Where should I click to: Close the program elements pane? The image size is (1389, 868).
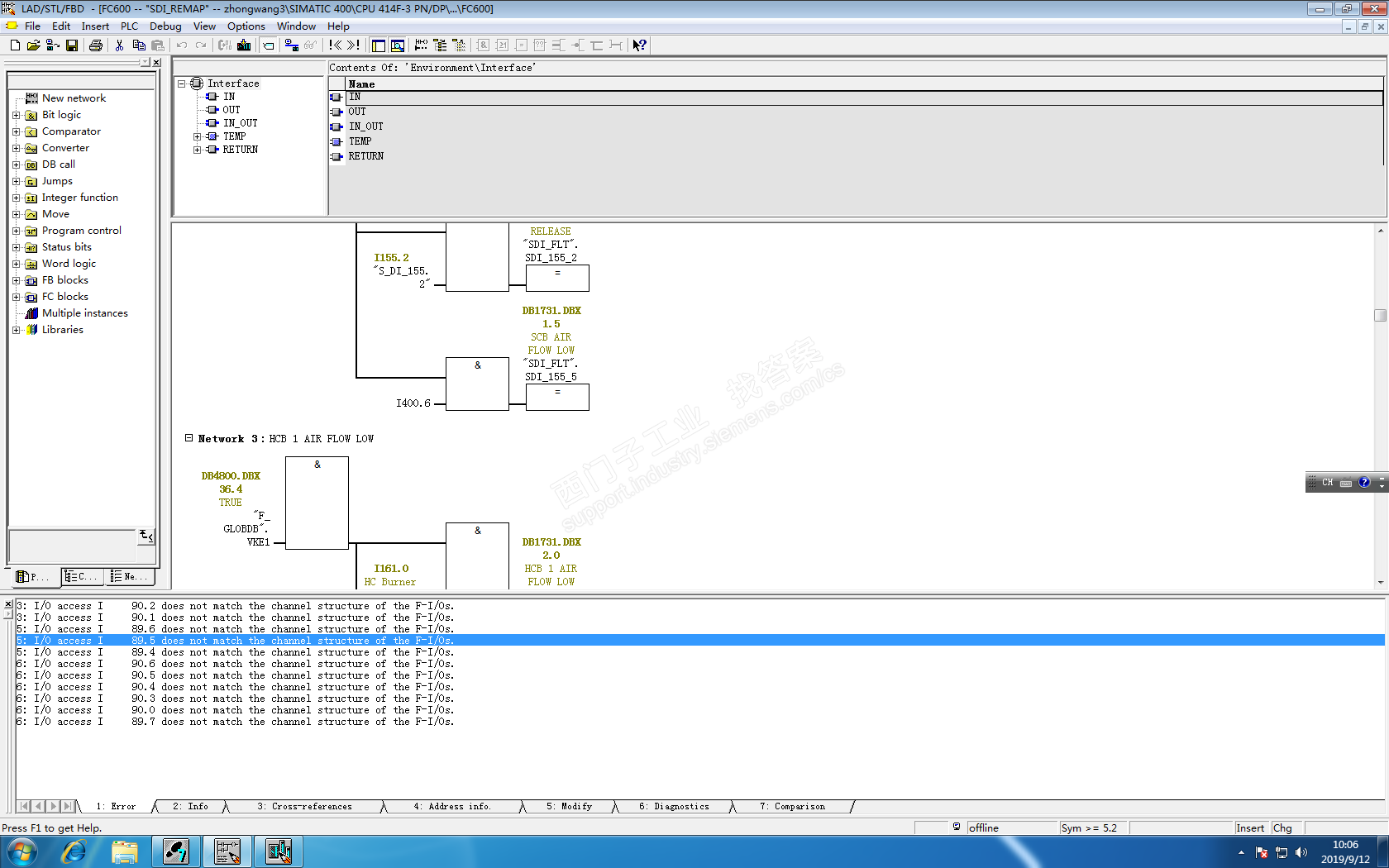tap(156, 62)
